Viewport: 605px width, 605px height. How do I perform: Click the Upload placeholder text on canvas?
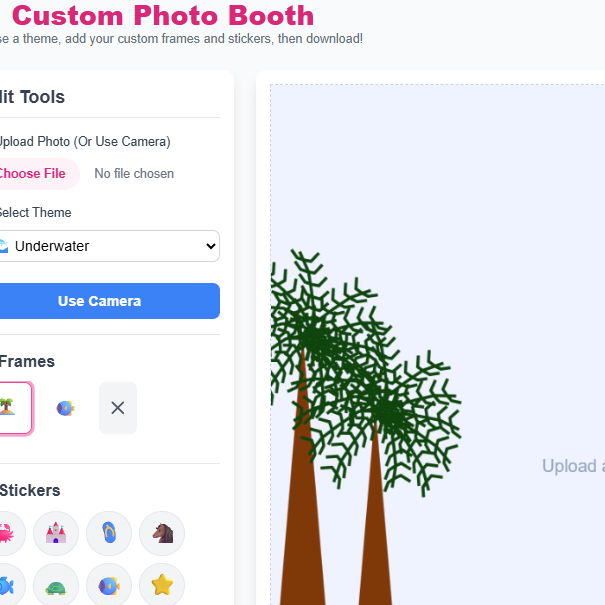point(573,466)
